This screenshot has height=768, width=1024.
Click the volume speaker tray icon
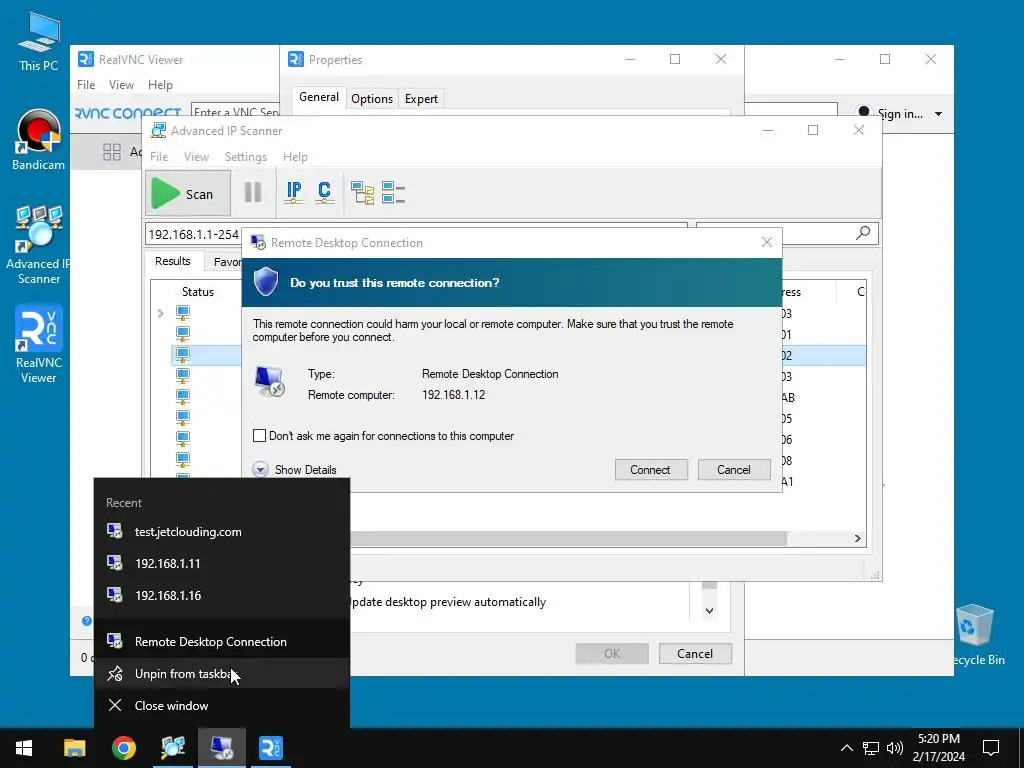tap(895, 748)
